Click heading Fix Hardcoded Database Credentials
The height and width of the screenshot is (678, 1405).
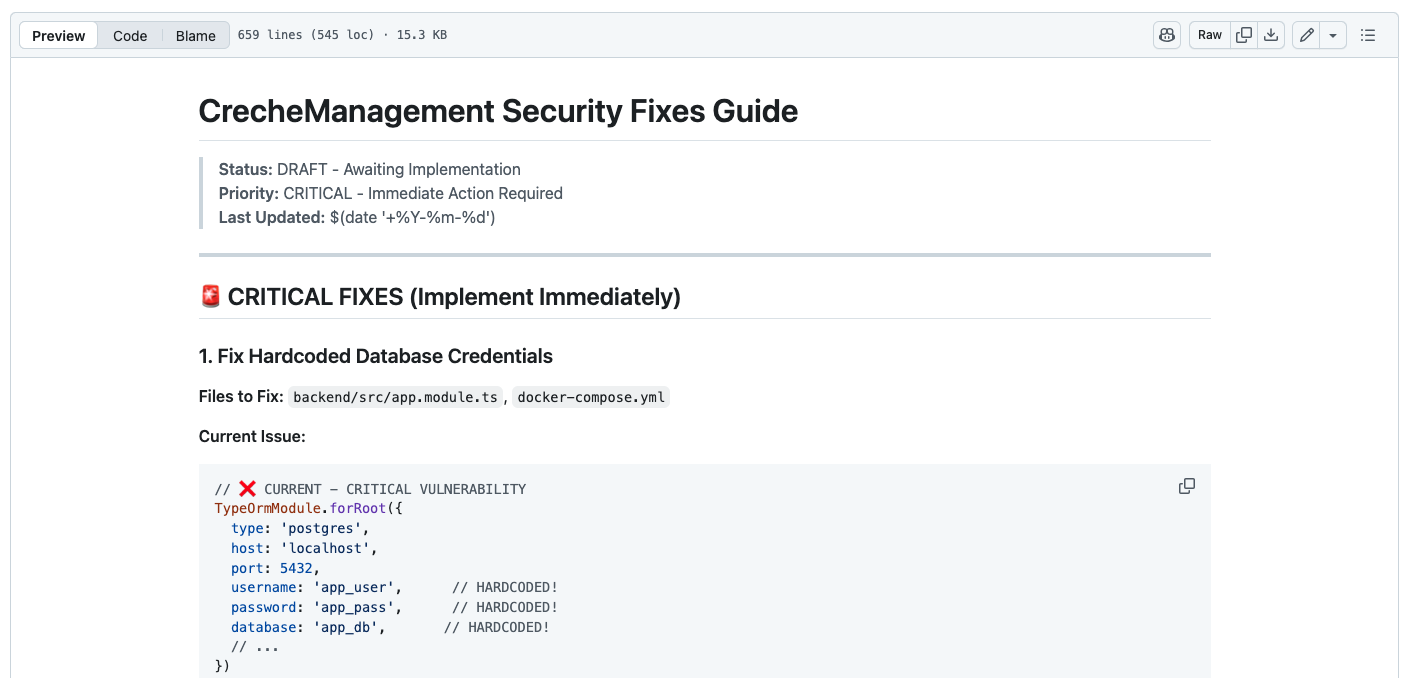click(376, 356)
